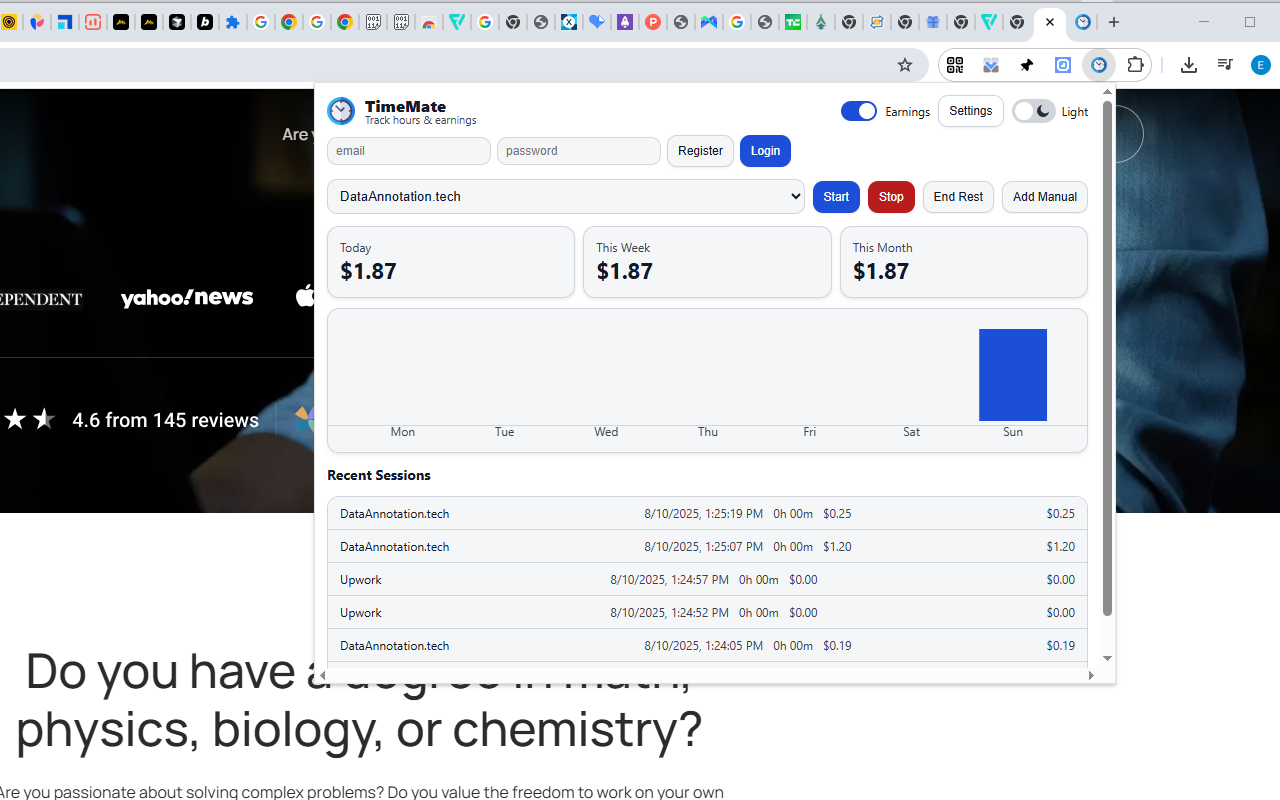Switch to the black cube favicon tab

pyautogui.click(x=177, y=22)
